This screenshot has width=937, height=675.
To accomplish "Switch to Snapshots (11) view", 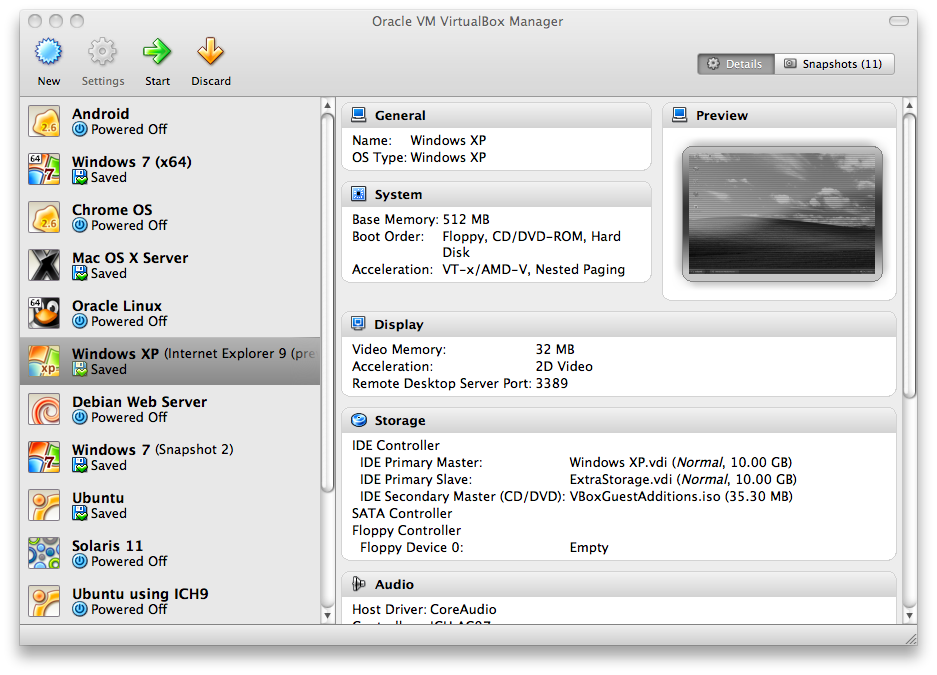I will click(834, 64).
